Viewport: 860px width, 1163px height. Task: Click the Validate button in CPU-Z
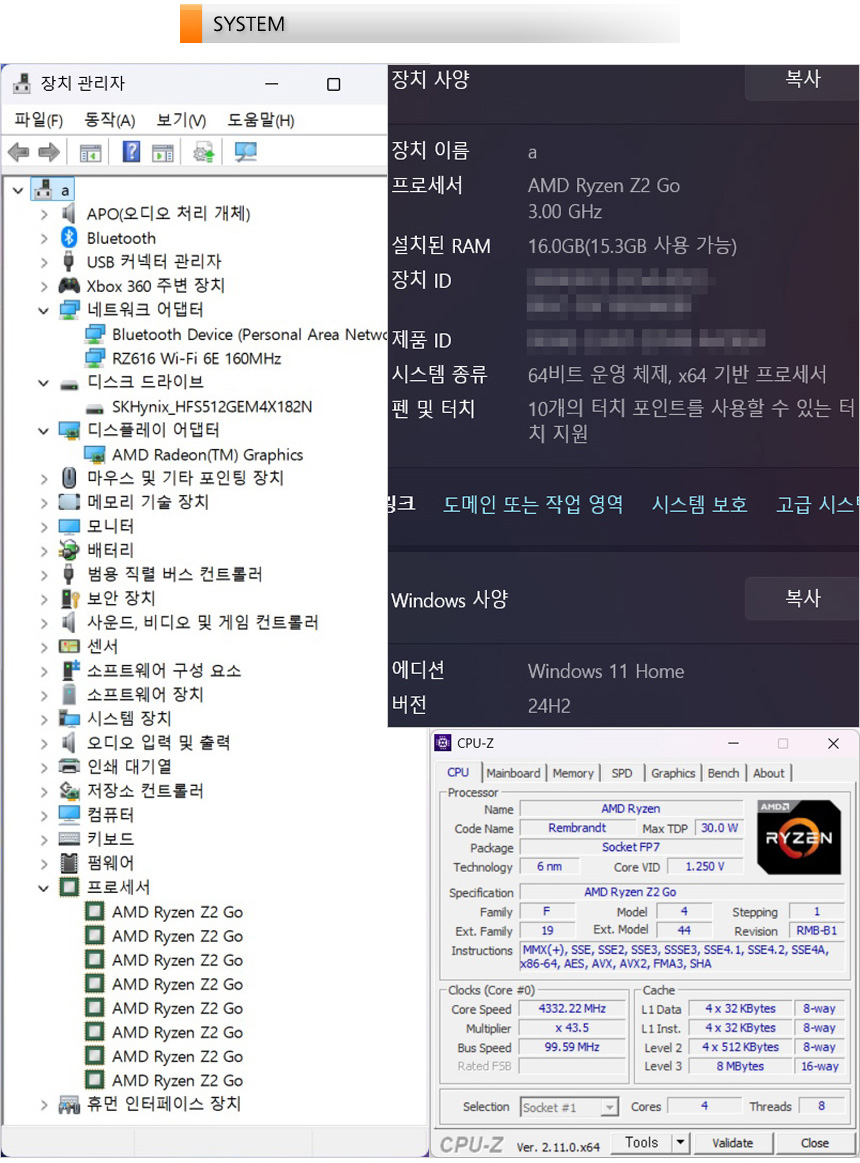click(732, 1142)
